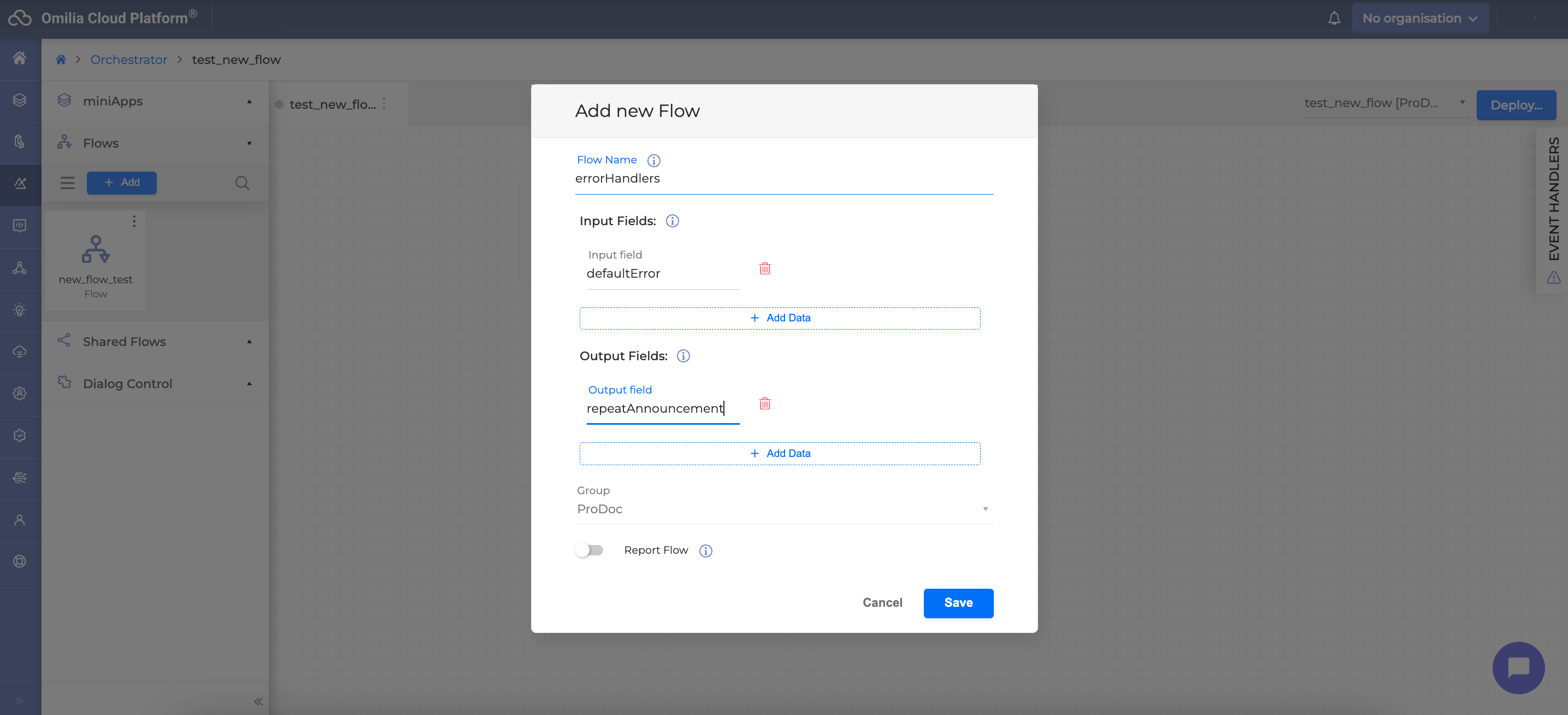1568x715 pixels.
Task: Delete the repeatAnnouncement output field
Action: [x=764, y=404]
